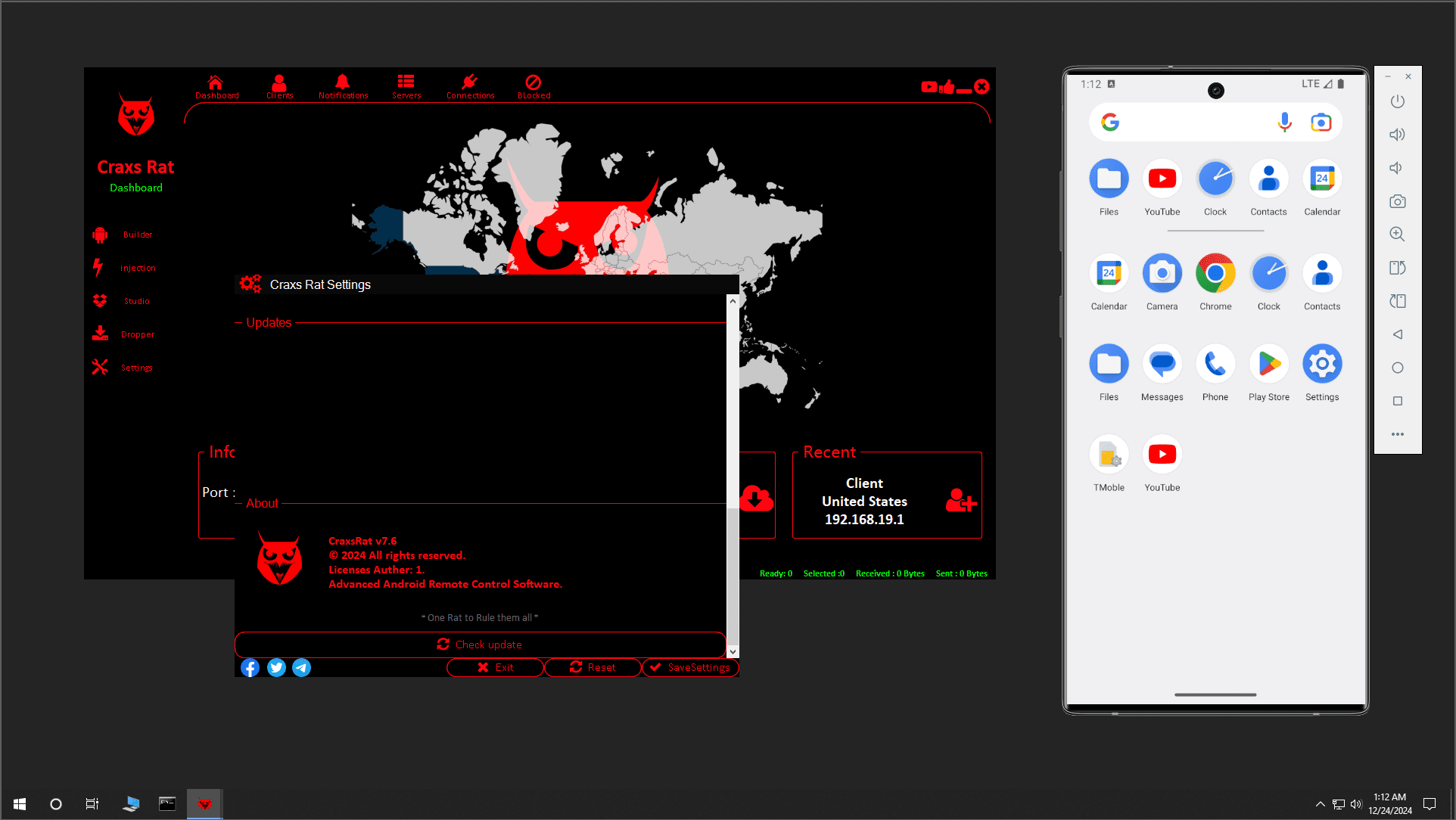Click the 'Ready: 0' status text
This screenshot has height=820, width=1456.
(x=776, y=573)
